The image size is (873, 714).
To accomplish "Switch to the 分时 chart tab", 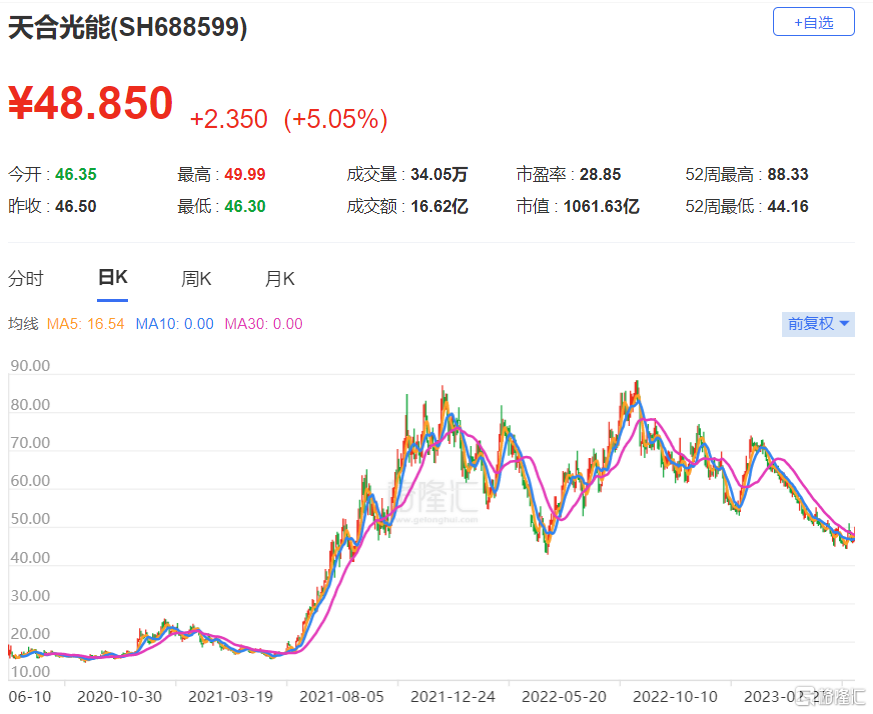I will pyautogui.click(x=26, y=278).
